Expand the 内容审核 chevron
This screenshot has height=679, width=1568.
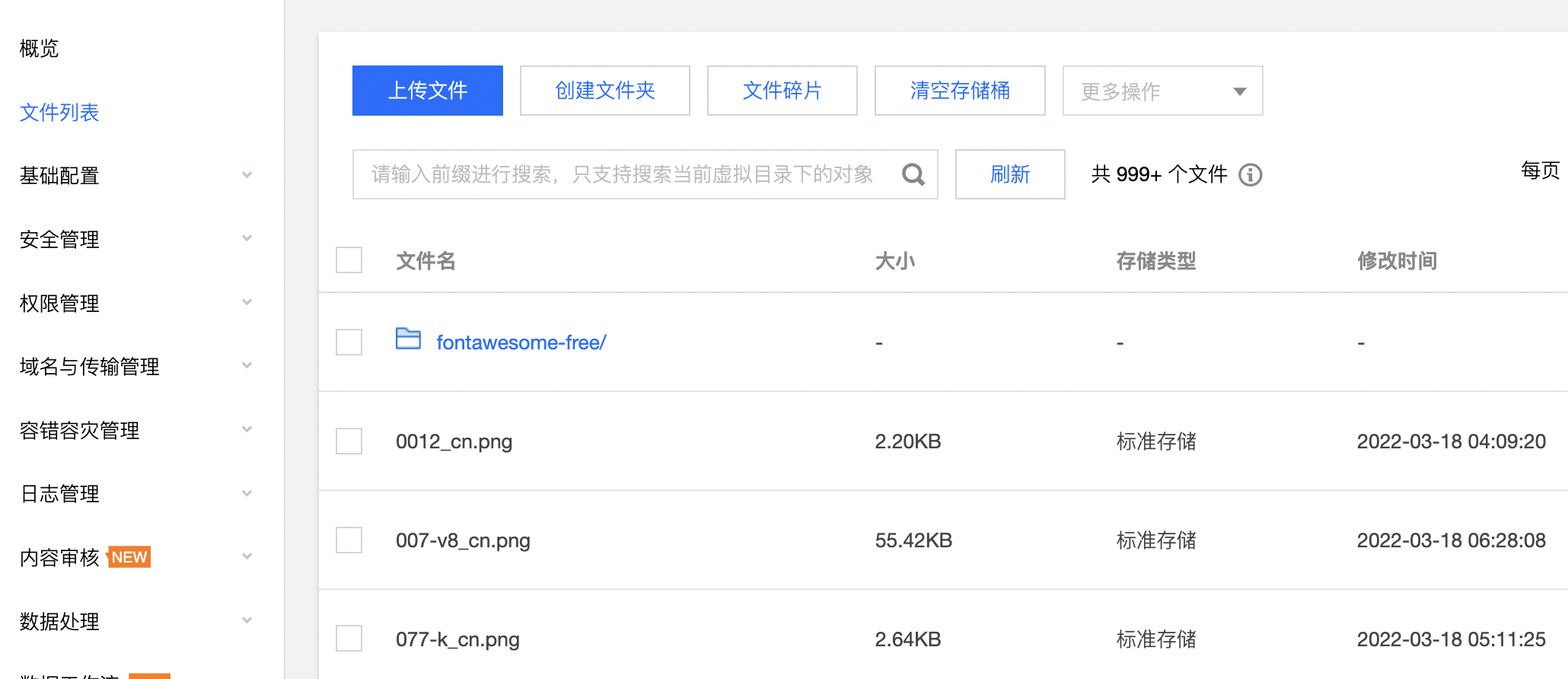click(x=247, y=557)
